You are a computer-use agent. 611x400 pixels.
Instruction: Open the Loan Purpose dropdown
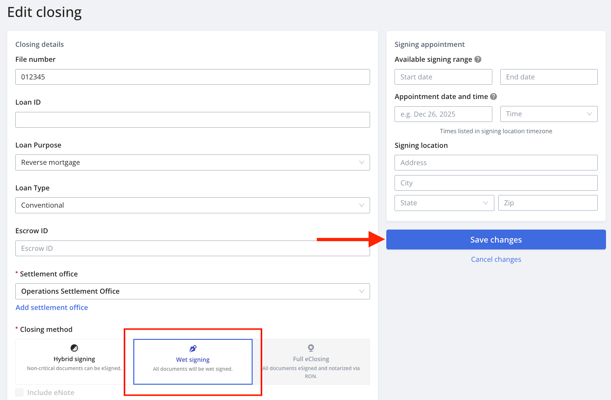192,162
